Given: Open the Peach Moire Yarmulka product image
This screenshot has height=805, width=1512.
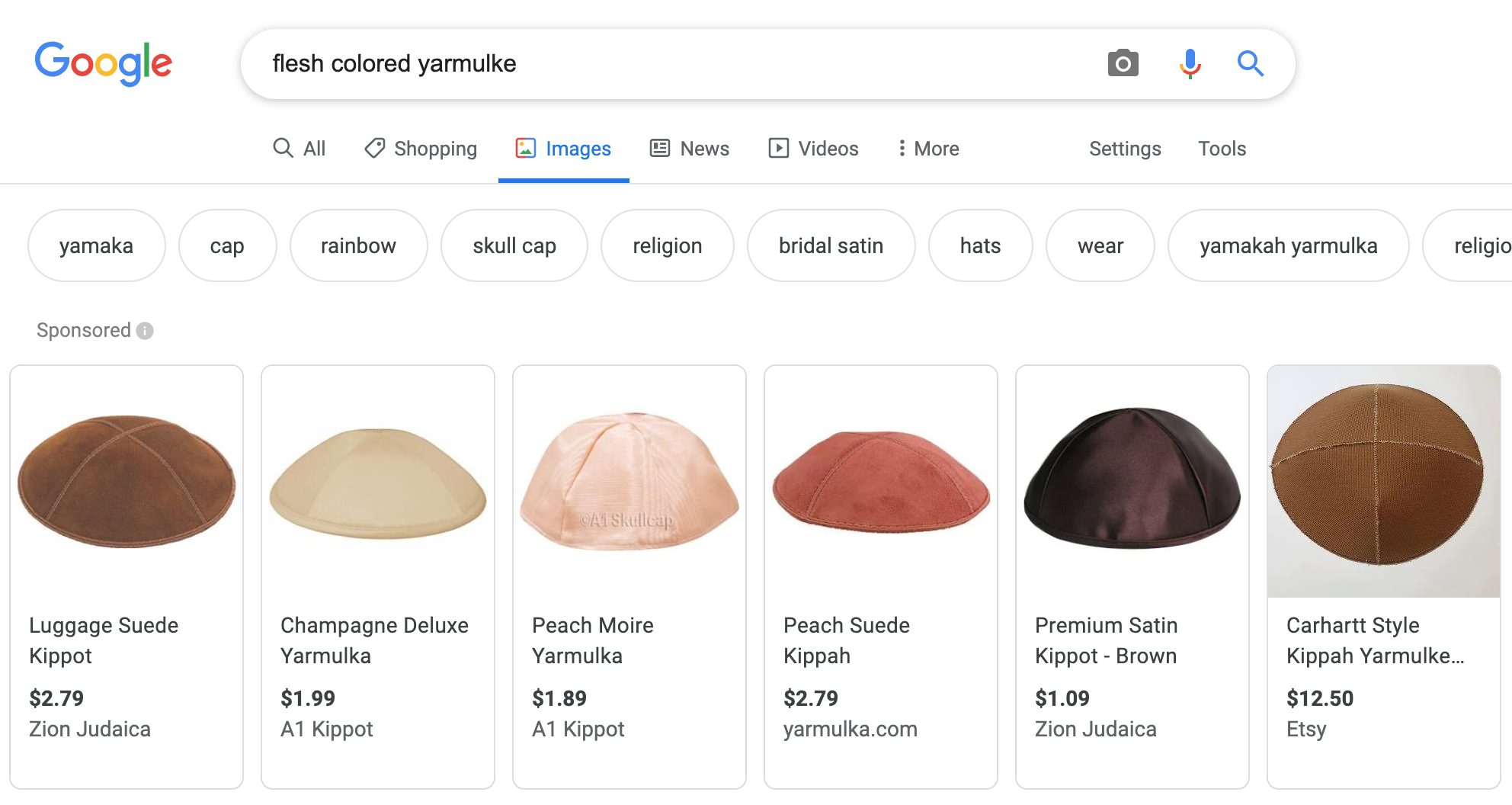Looking at the screenshot, I should [x=629, y=481].
